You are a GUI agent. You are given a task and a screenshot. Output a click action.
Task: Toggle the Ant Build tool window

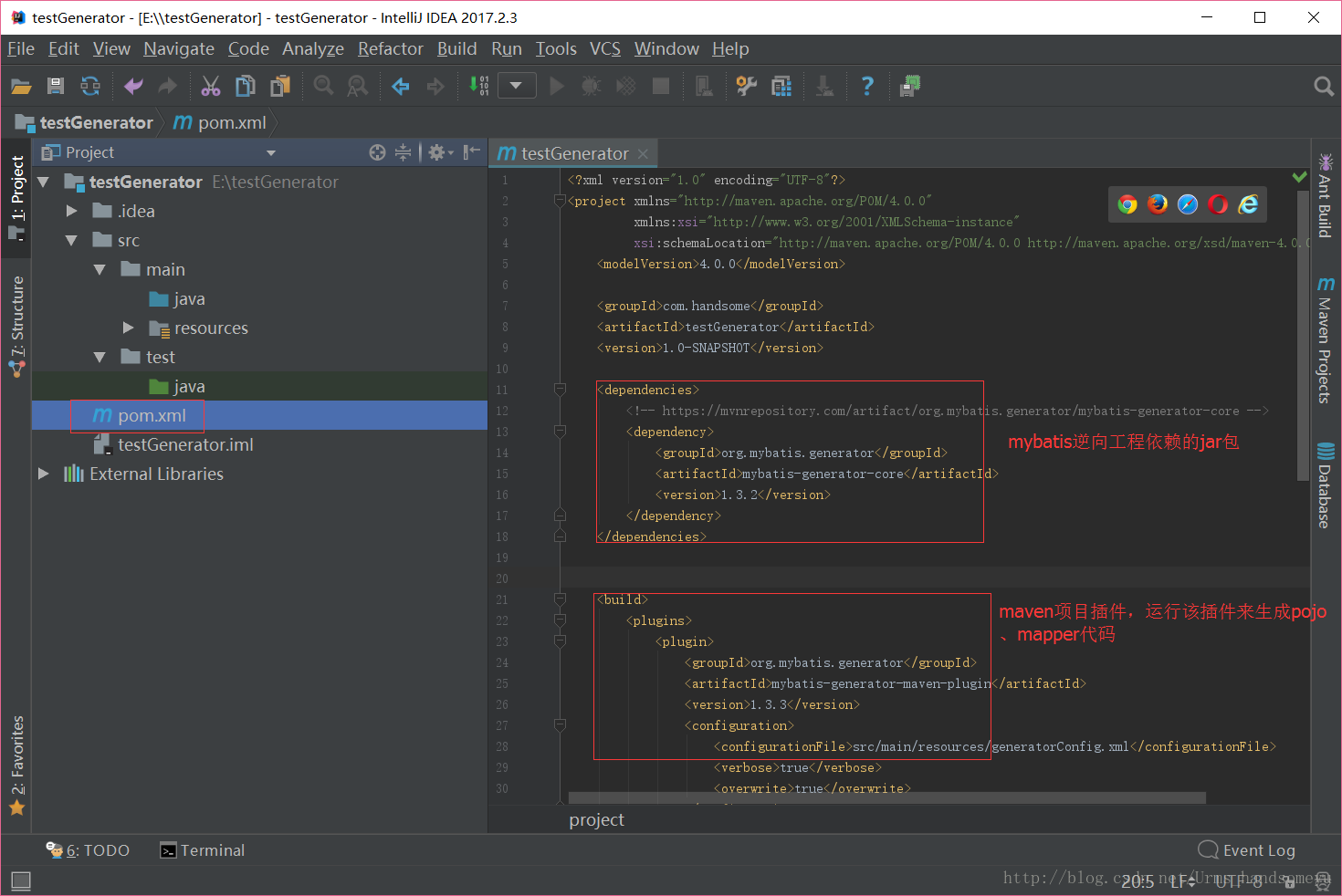pyautogui.click(x=1326, y=195)
